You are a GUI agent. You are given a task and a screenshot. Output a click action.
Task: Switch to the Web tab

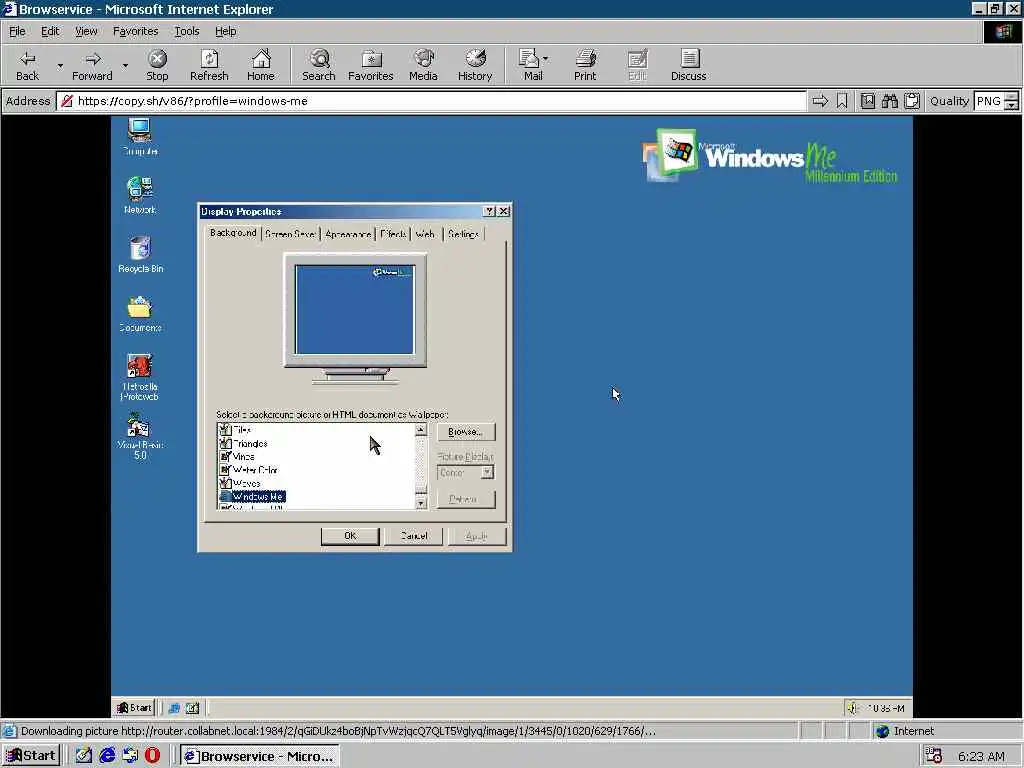coord(426,234)
